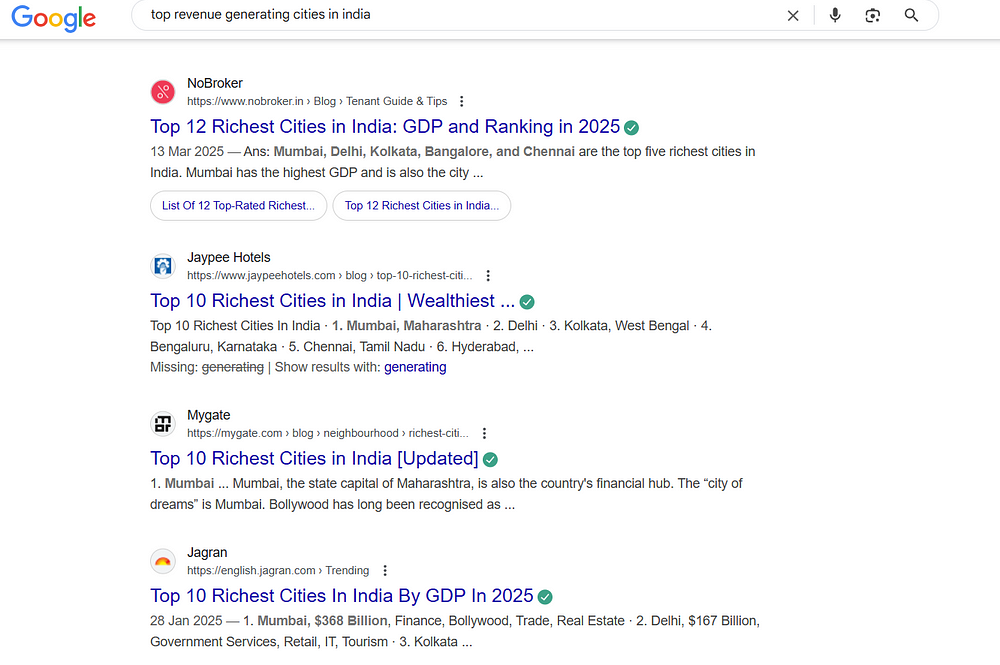Click the Mygate site name
Viewport: 1000px width, 665px height.
(x=209, y=415)
